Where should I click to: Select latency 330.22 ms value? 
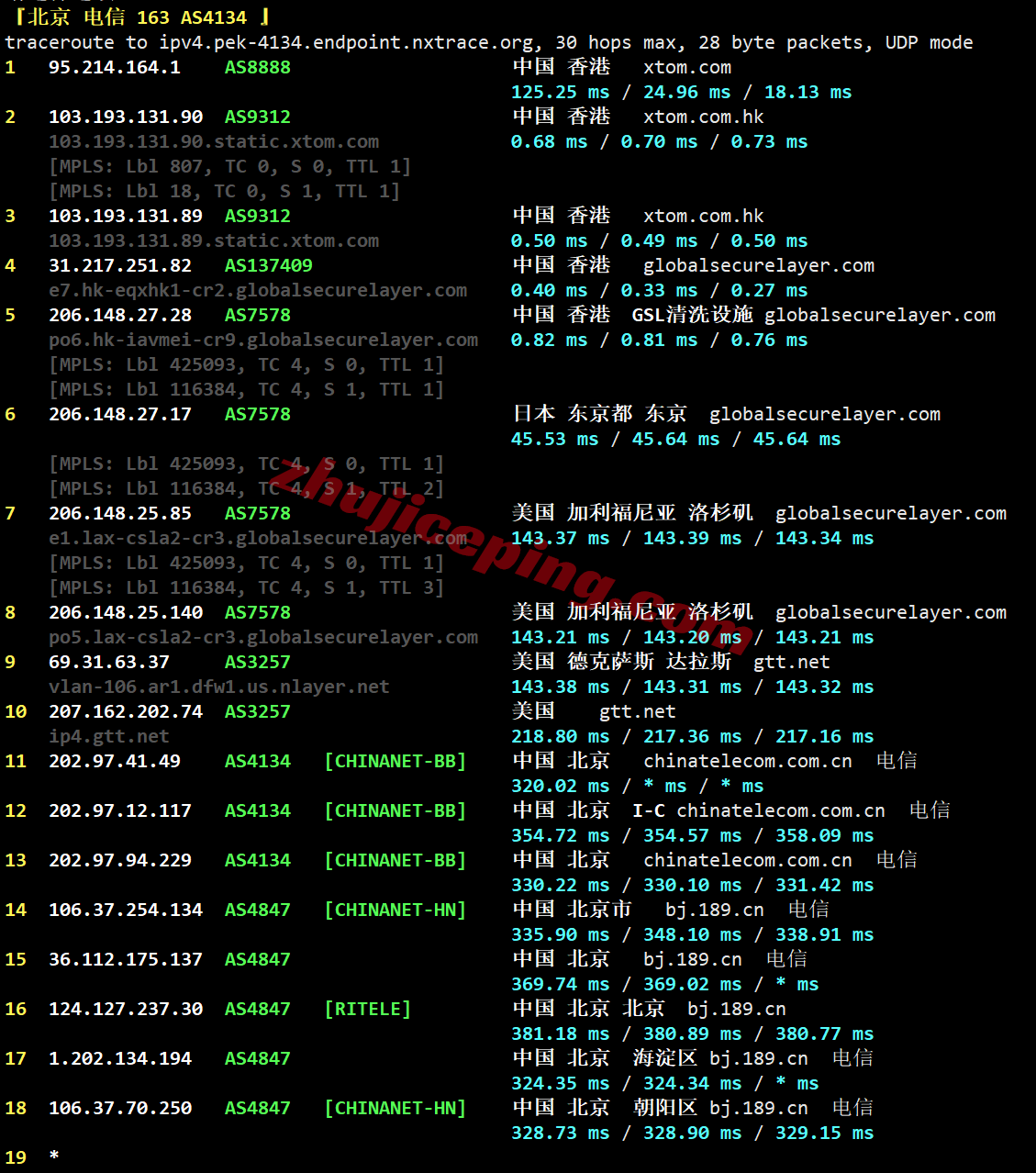pos(560,885)
